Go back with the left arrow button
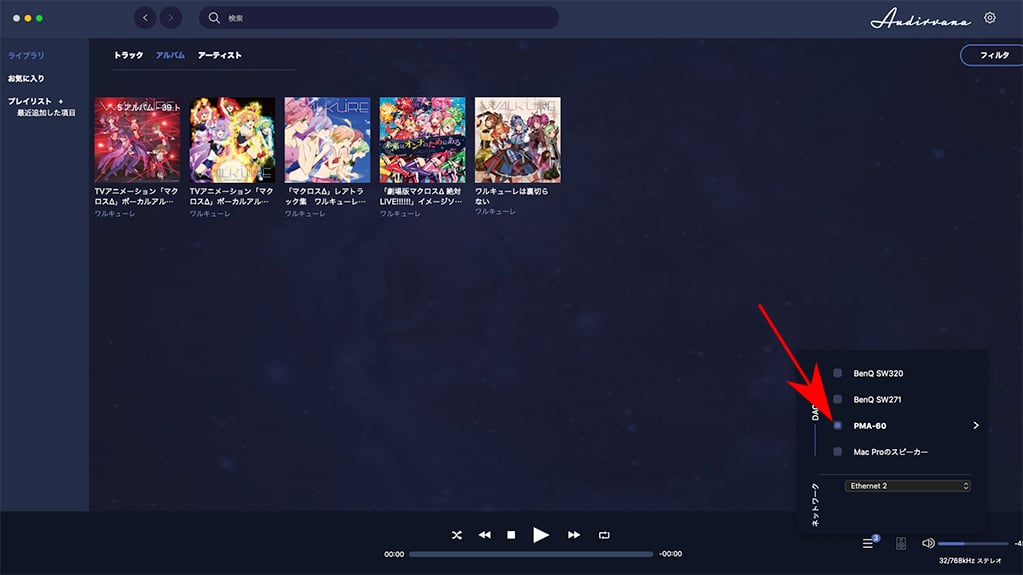The image size is (1023, 575). click(x=145, y=18)
